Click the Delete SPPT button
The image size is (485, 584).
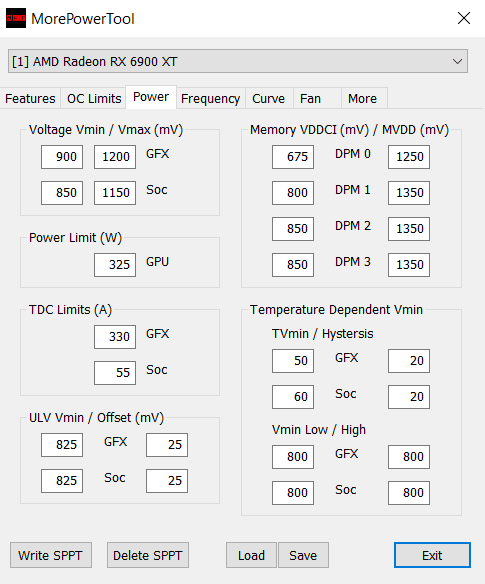[148, 555]
